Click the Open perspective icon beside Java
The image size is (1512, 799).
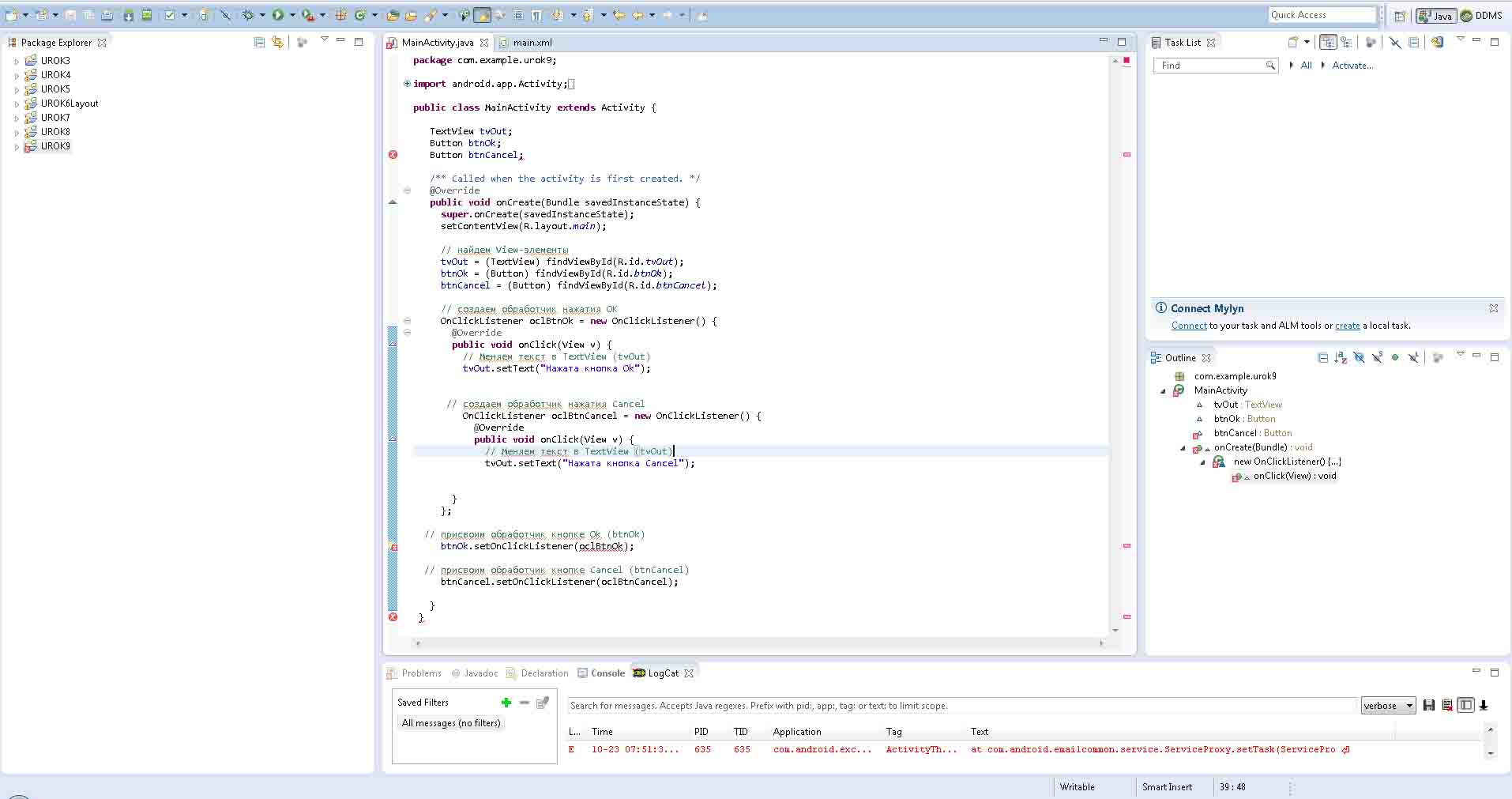coord(1400,16)
